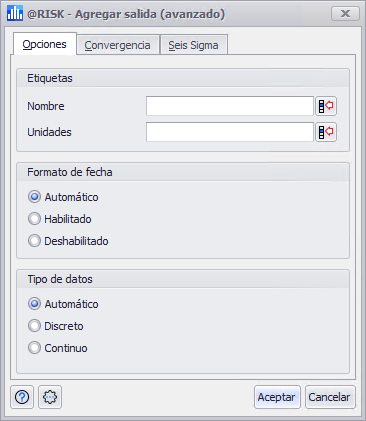
Task: Click the cell reference picker for Unidades
Action: point(326,132)
